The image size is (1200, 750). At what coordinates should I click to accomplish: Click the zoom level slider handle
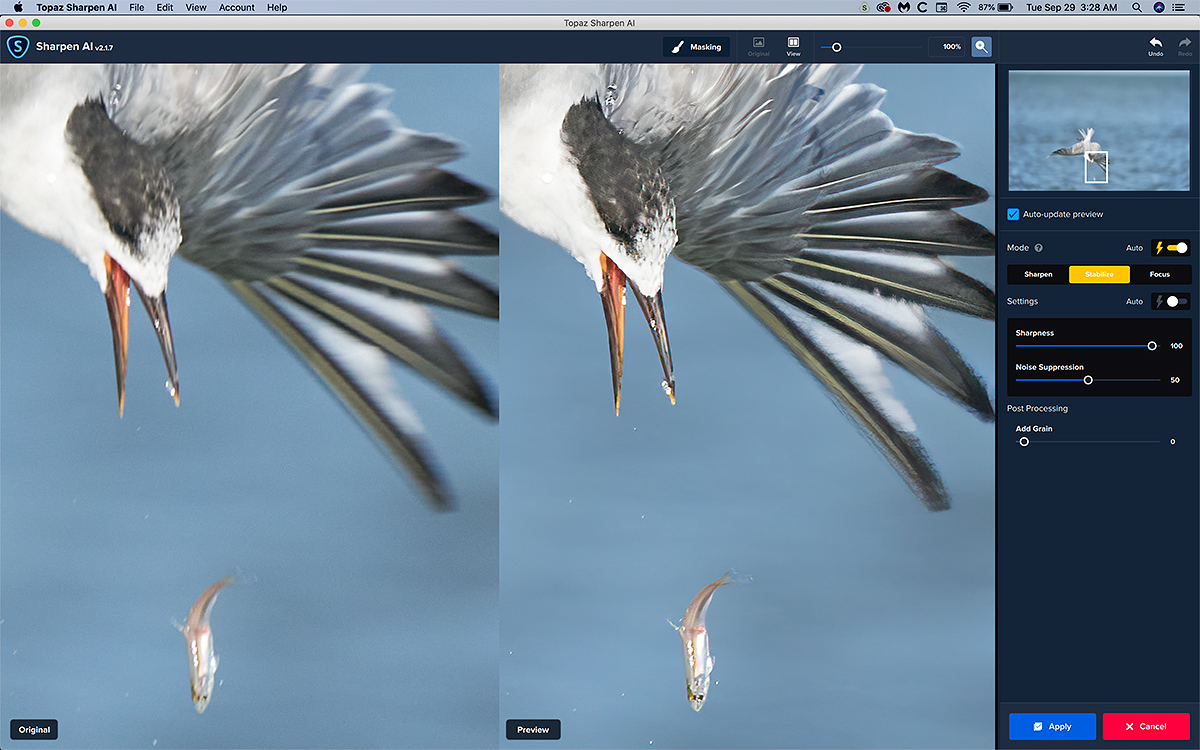(x=837, y=47)
